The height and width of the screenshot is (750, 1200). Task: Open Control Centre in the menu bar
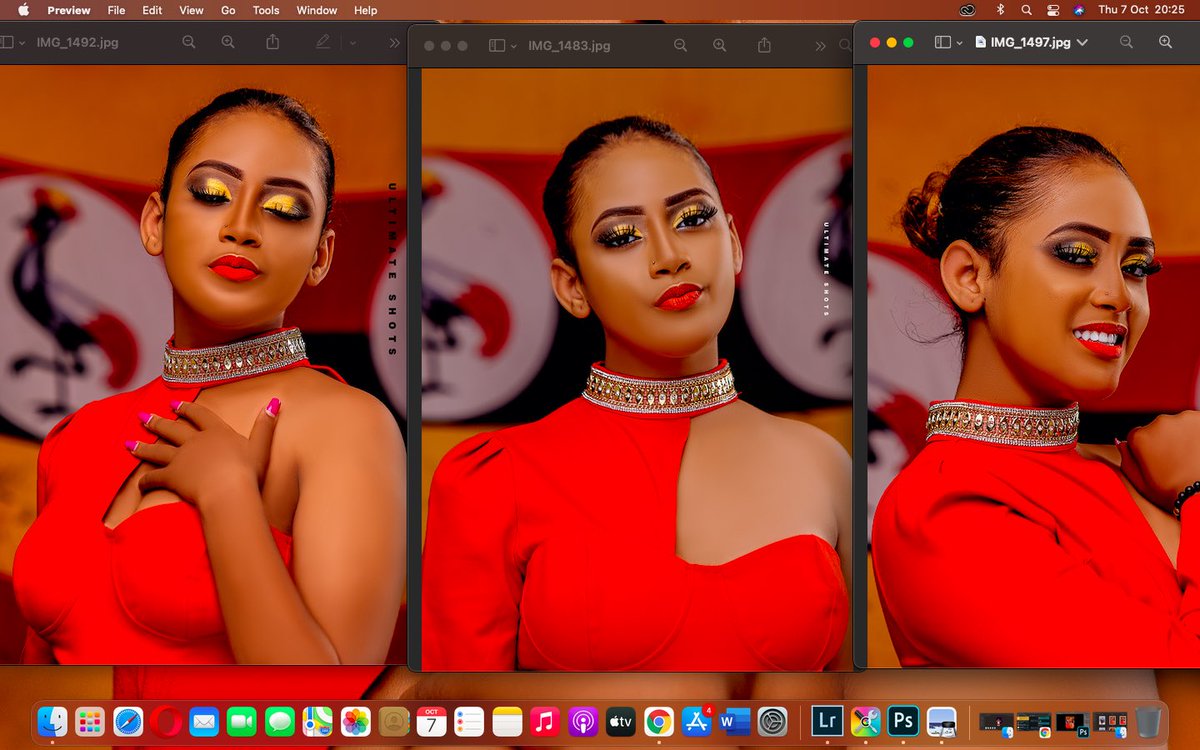pyautogui.click(x=1053, y=10)
